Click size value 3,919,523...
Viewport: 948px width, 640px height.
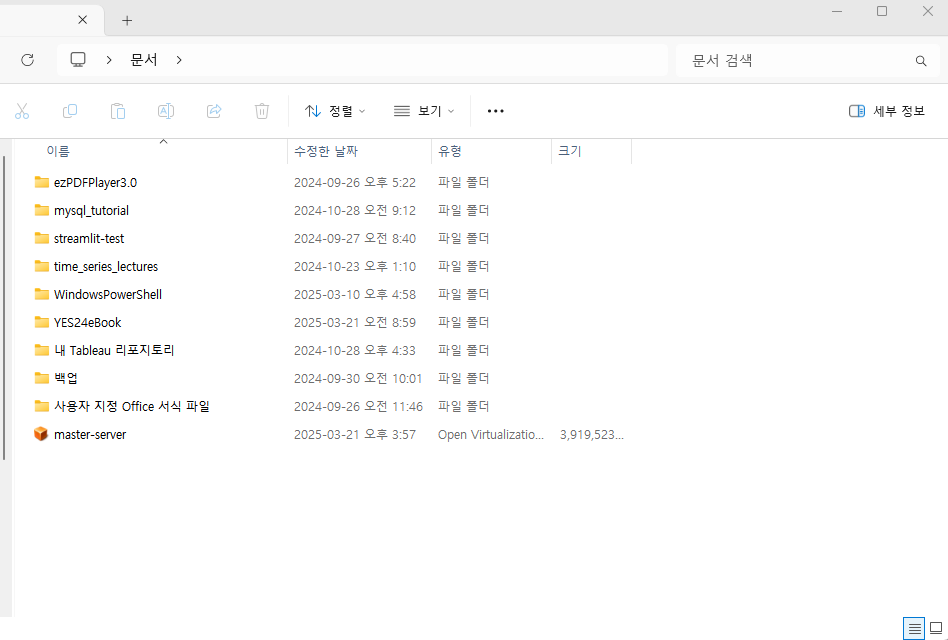coord(592,435)
